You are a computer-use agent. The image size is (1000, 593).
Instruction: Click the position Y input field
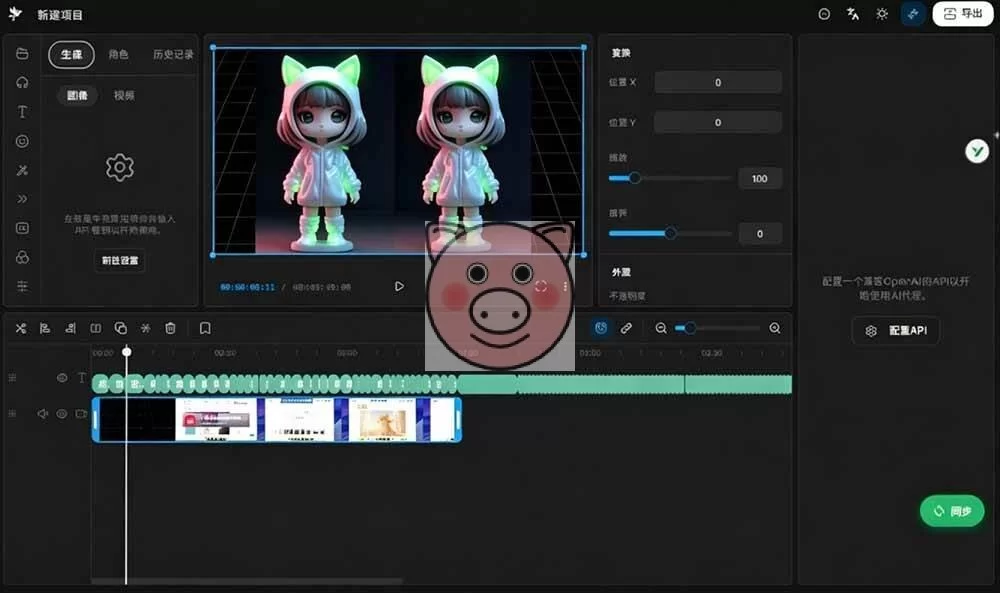point(718,122)
